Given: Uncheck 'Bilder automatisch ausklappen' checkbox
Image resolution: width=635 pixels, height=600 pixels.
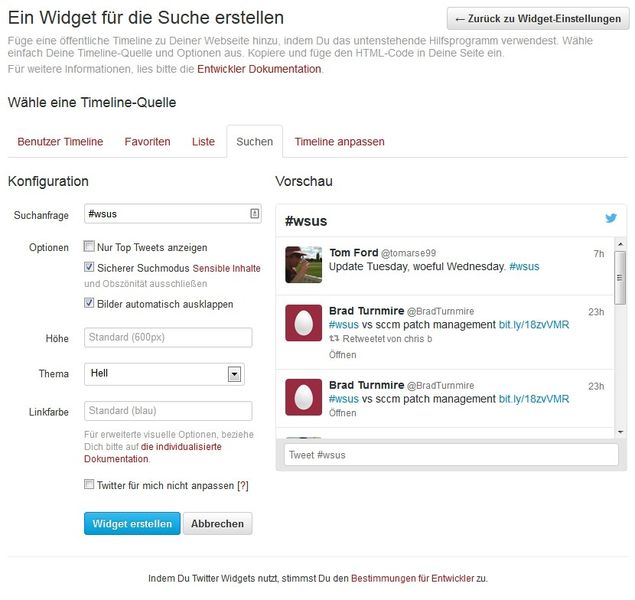Looking at the screenshot, I should [89, 303].
